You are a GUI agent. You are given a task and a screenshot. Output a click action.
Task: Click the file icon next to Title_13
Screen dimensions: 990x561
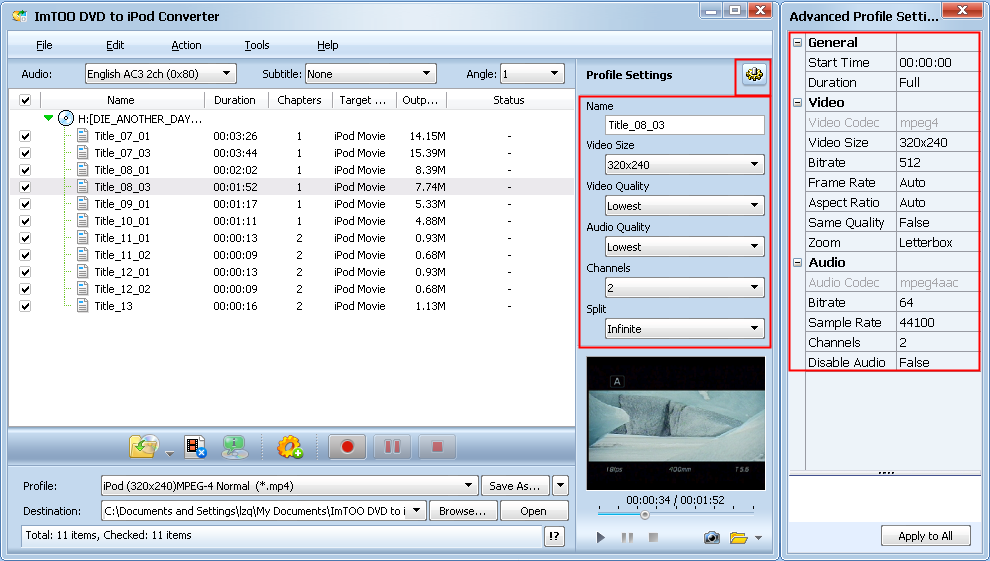tap(83, 306)
